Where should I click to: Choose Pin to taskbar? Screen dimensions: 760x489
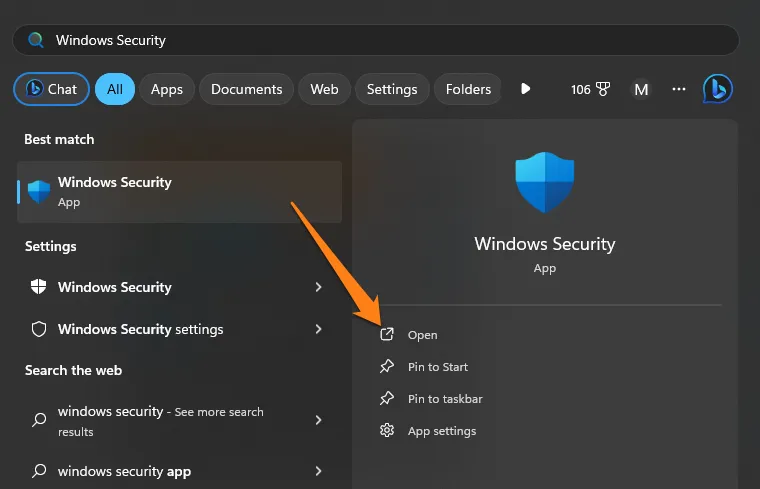(445, 399)
